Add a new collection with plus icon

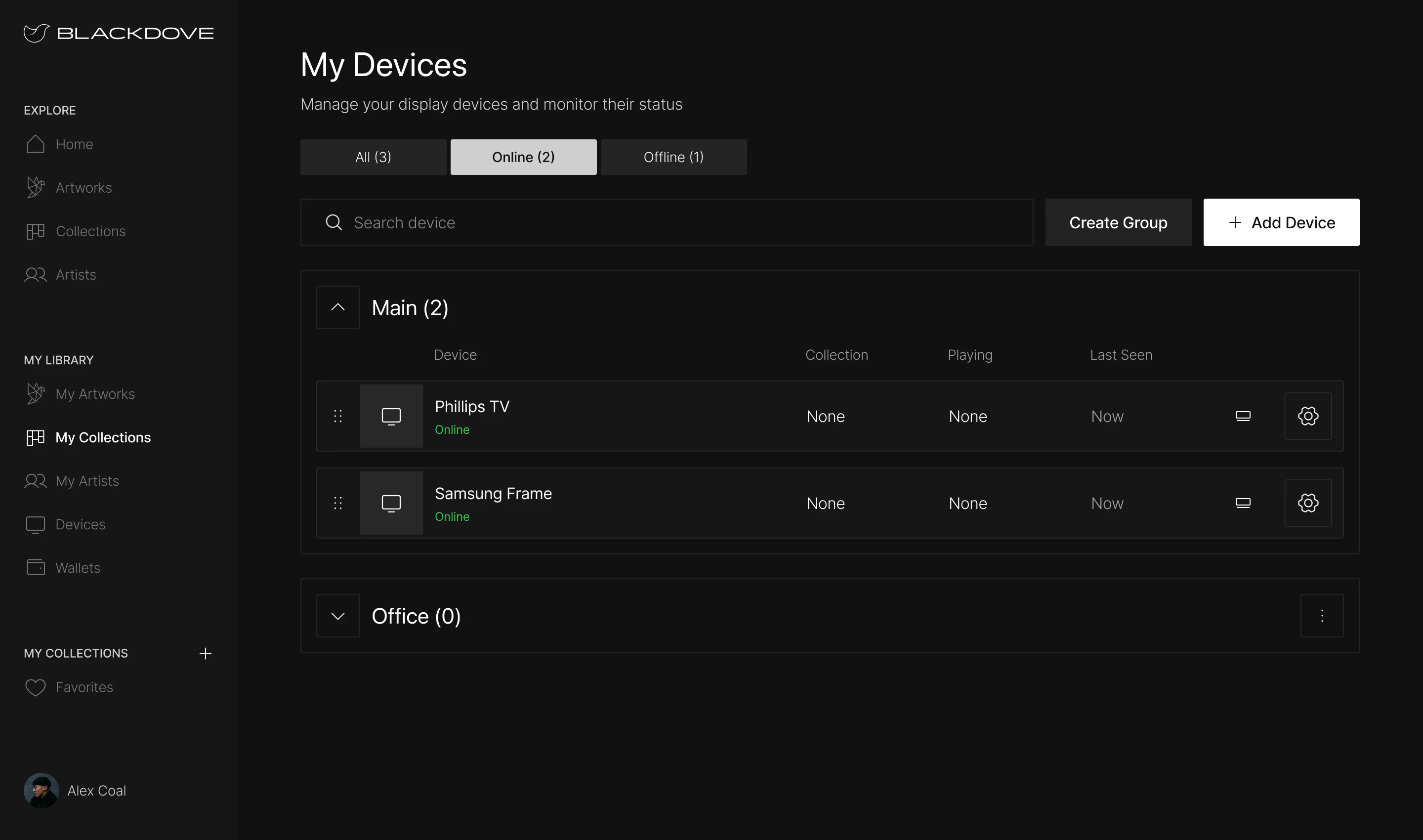206,654
